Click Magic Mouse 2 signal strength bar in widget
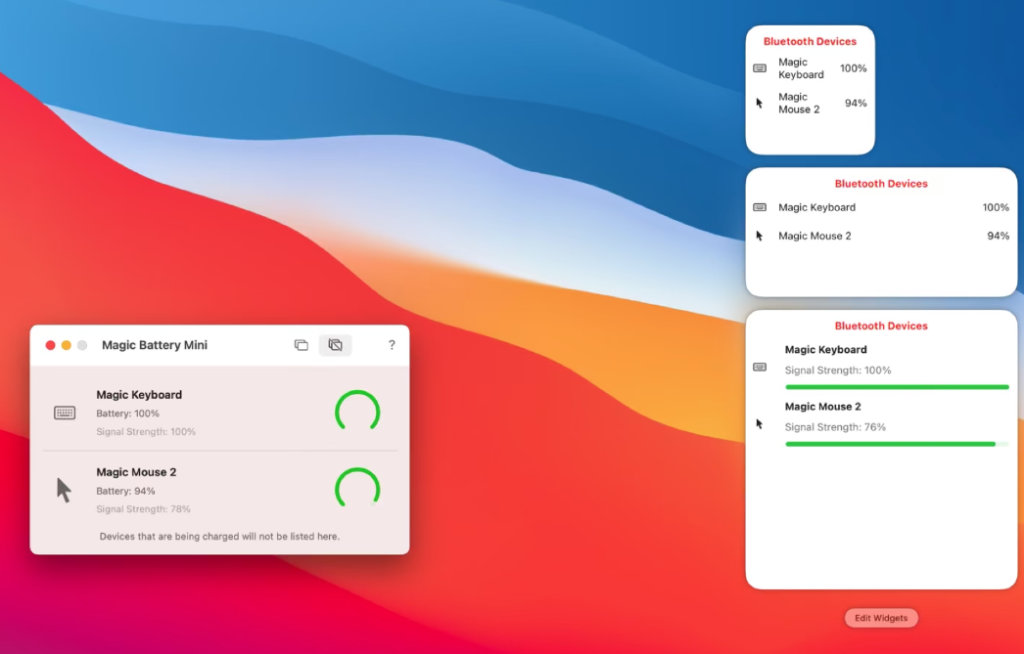 pos(897,444)
